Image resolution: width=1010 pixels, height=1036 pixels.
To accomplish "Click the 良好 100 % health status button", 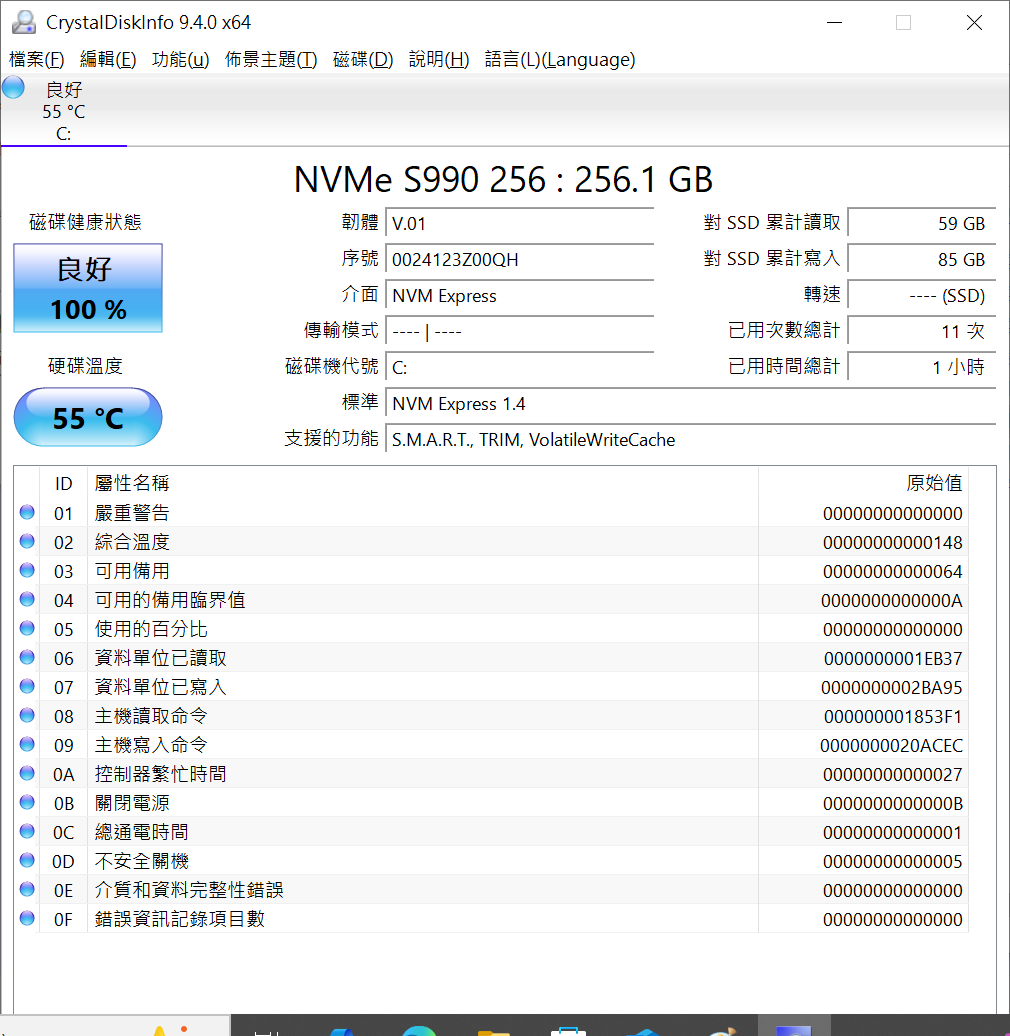I will coord(88,288).
